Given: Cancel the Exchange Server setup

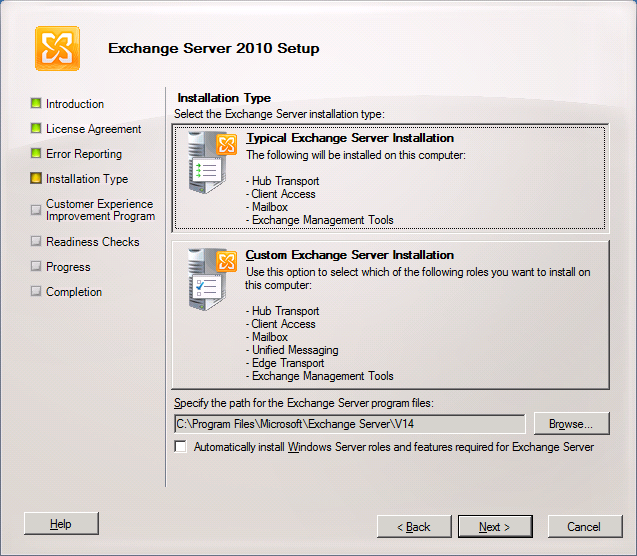Looking at the screenshot, I should [x=584, y=526].
